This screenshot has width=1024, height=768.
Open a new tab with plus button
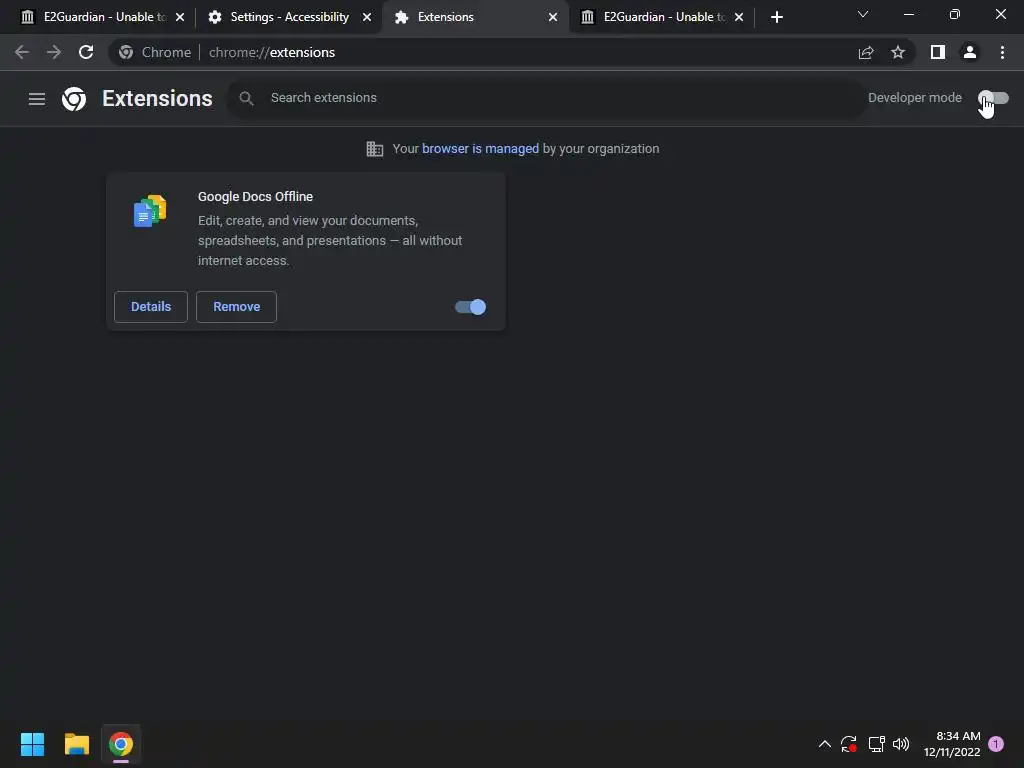pyautogui.click(x=776, y=17)
